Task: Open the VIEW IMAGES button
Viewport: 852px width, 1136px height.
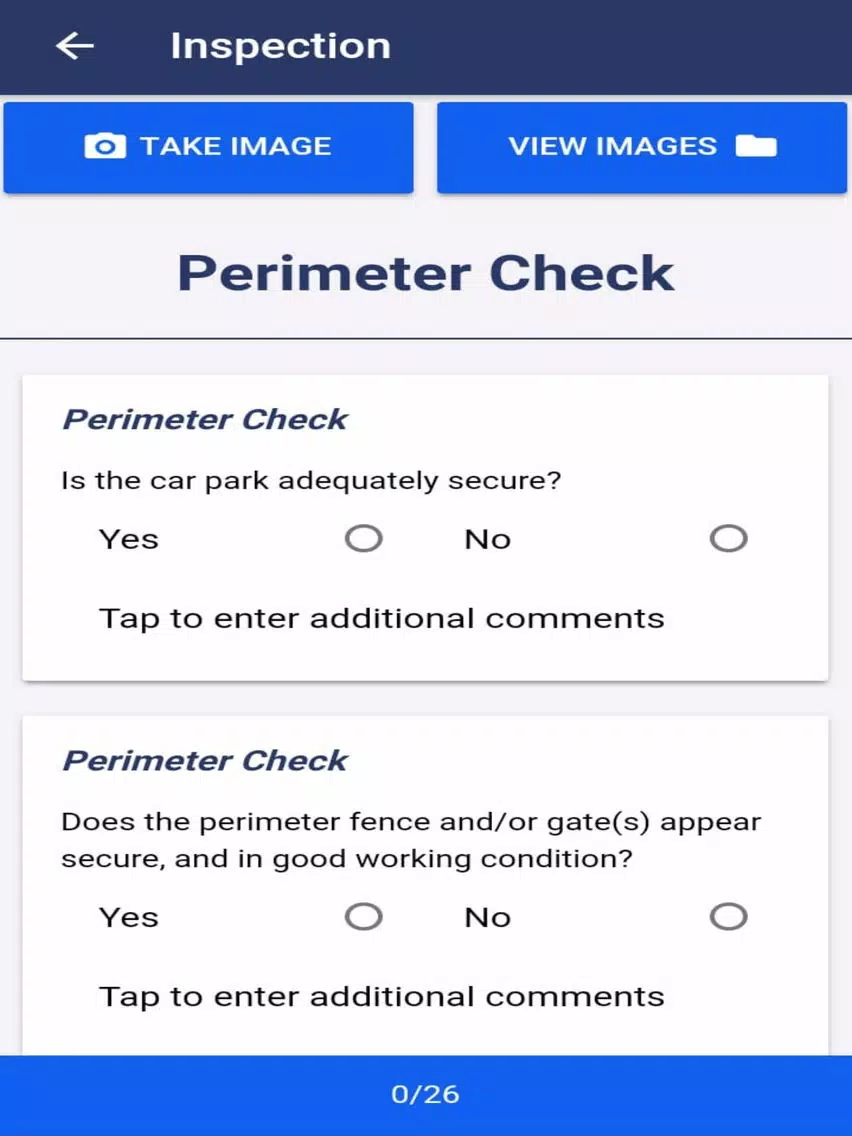Action: (642, 148)
